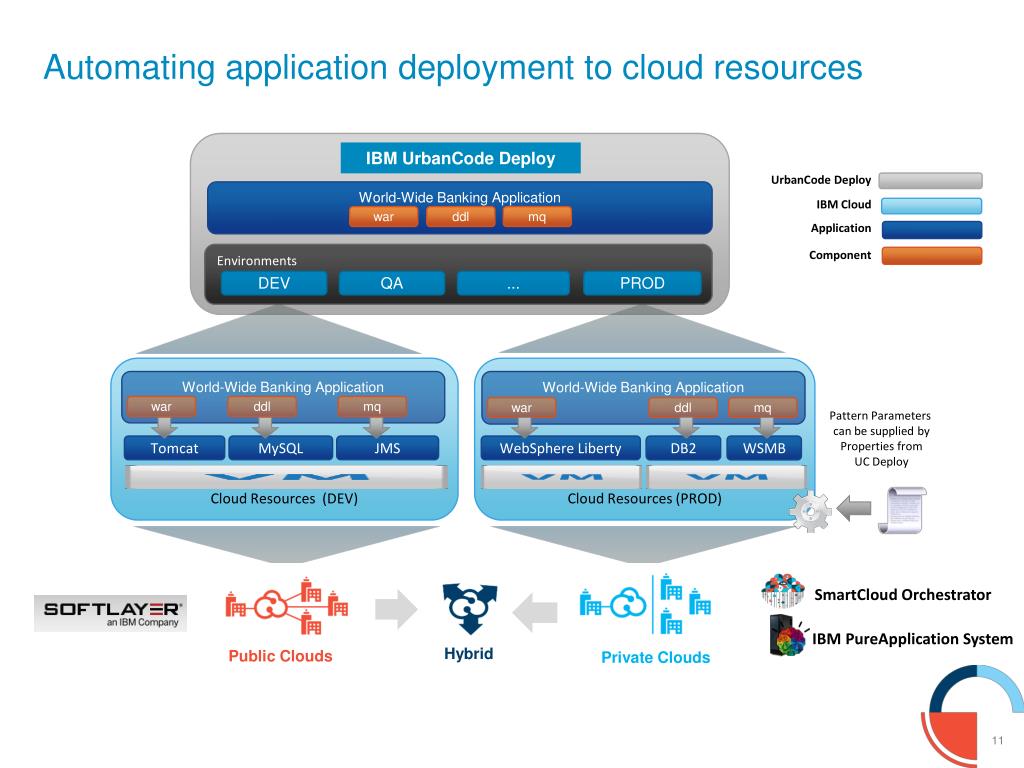The width and height of the screenshot is (1024, 768).
Task: Click the VM bar beneath DB2 and WSMB
Action: [727, 477]
